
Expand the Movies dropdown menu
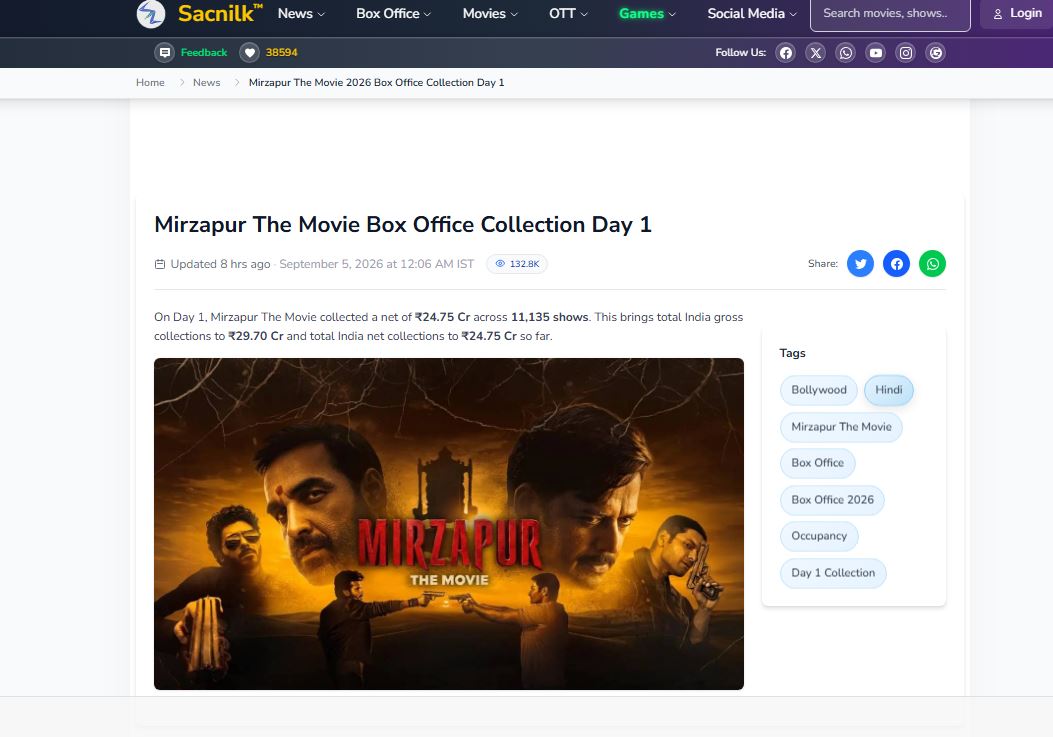coord(490,13)
